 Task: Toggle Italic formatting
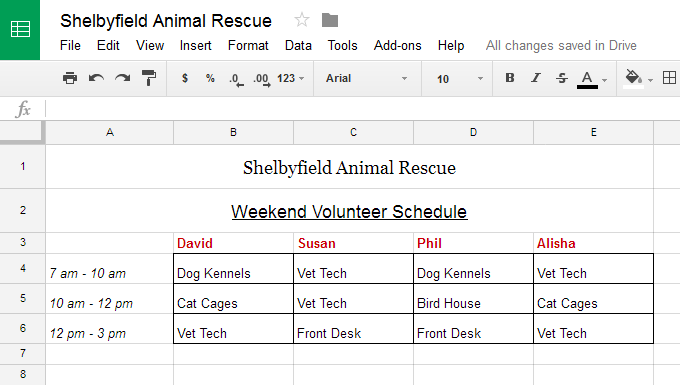536,78
